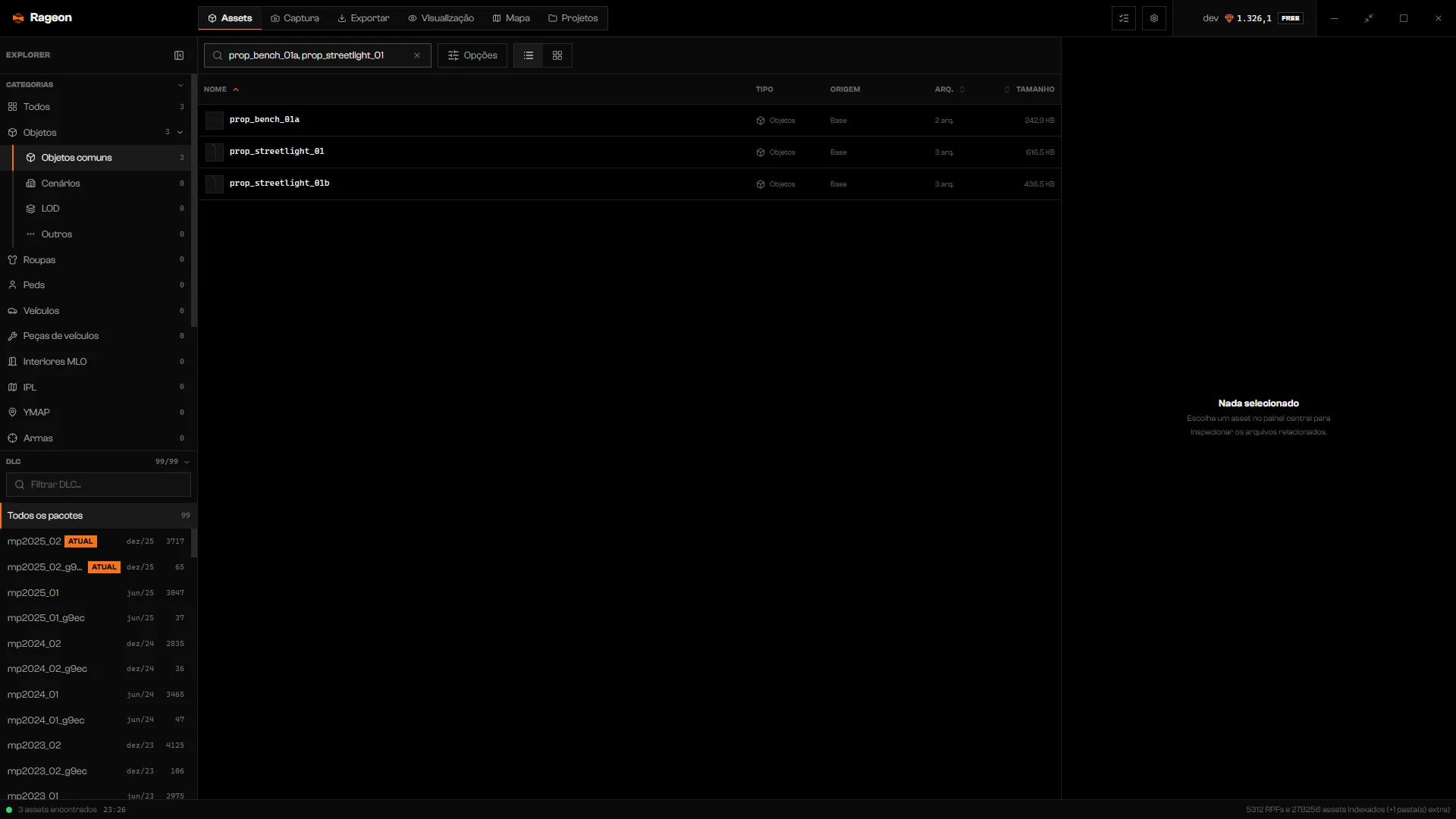Screen dimensions: 1456x819
Task: Switch to list view layout
Action: (x=529, y=55)
